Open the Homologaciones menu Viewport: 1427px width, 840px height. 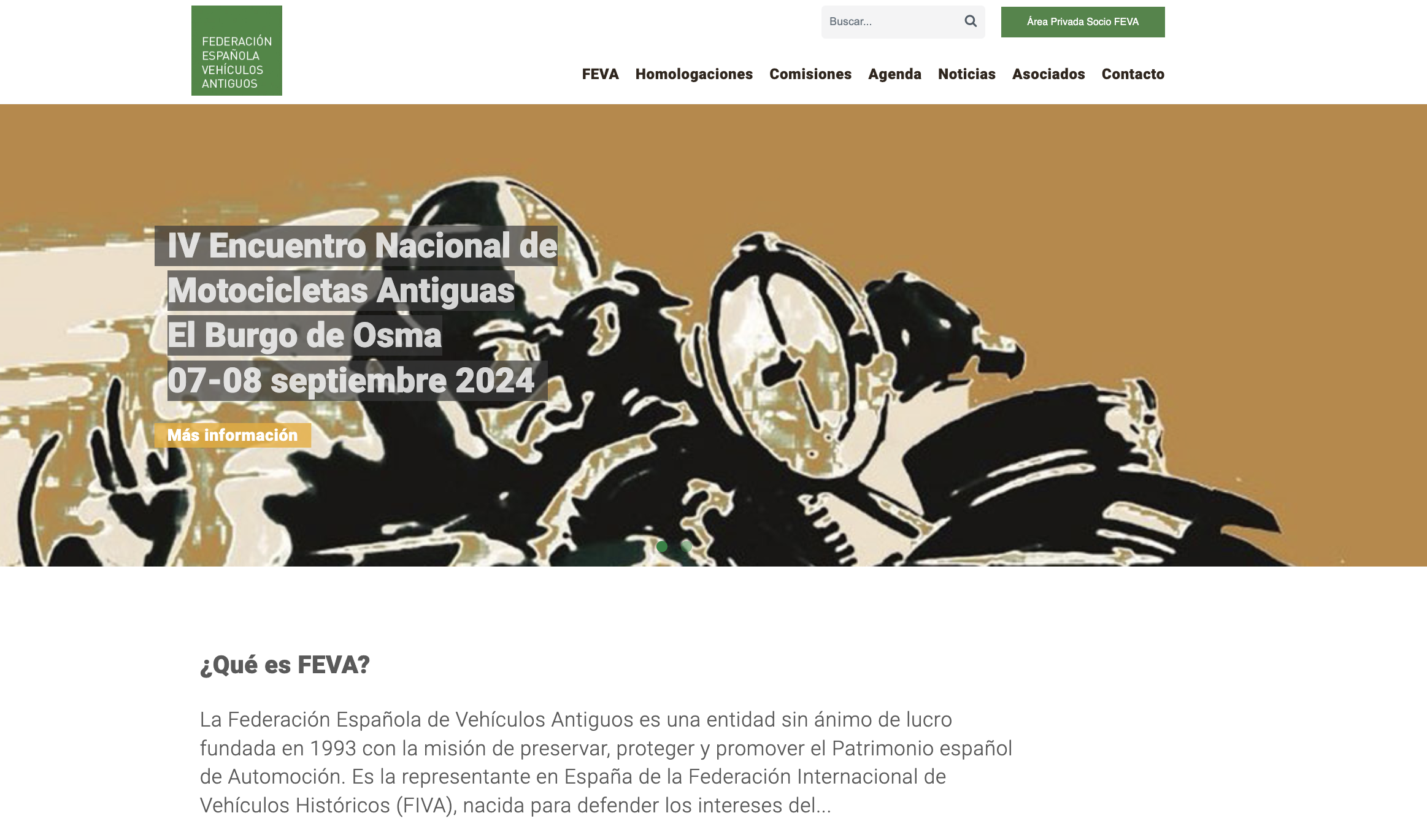point(694,74)
